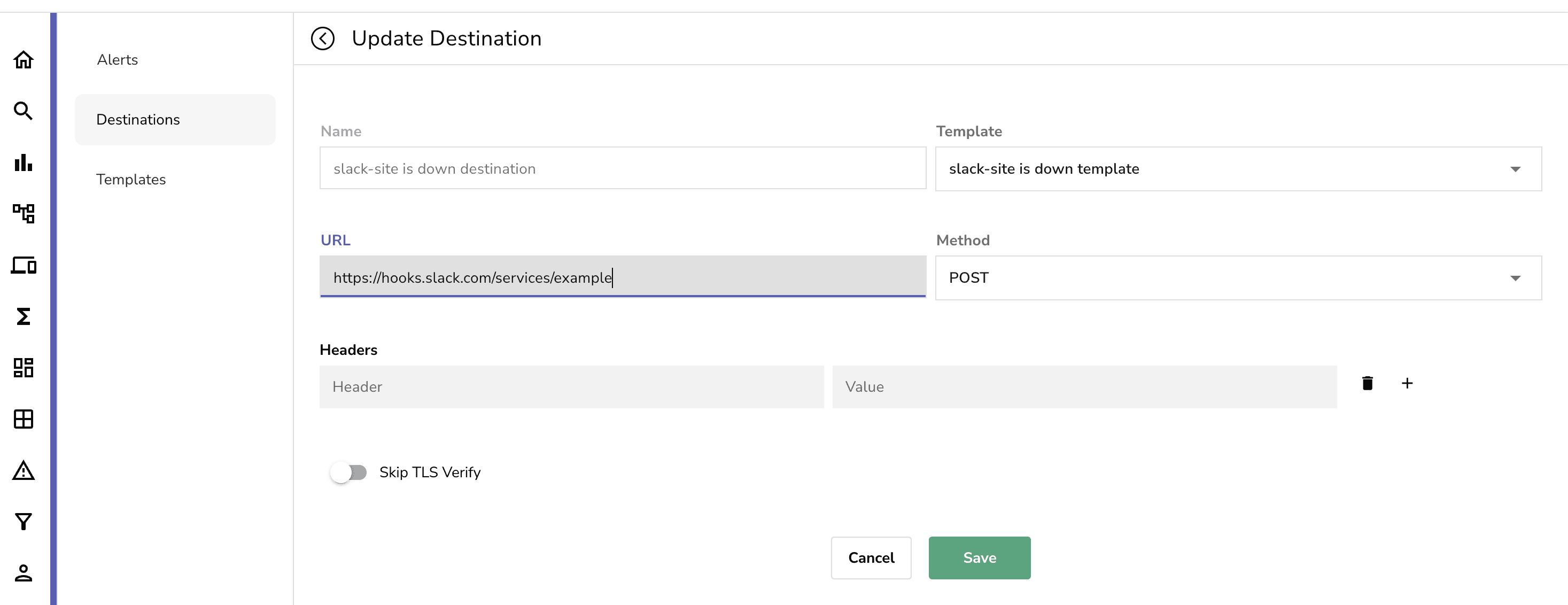Click the Save button

coord(979,557)
